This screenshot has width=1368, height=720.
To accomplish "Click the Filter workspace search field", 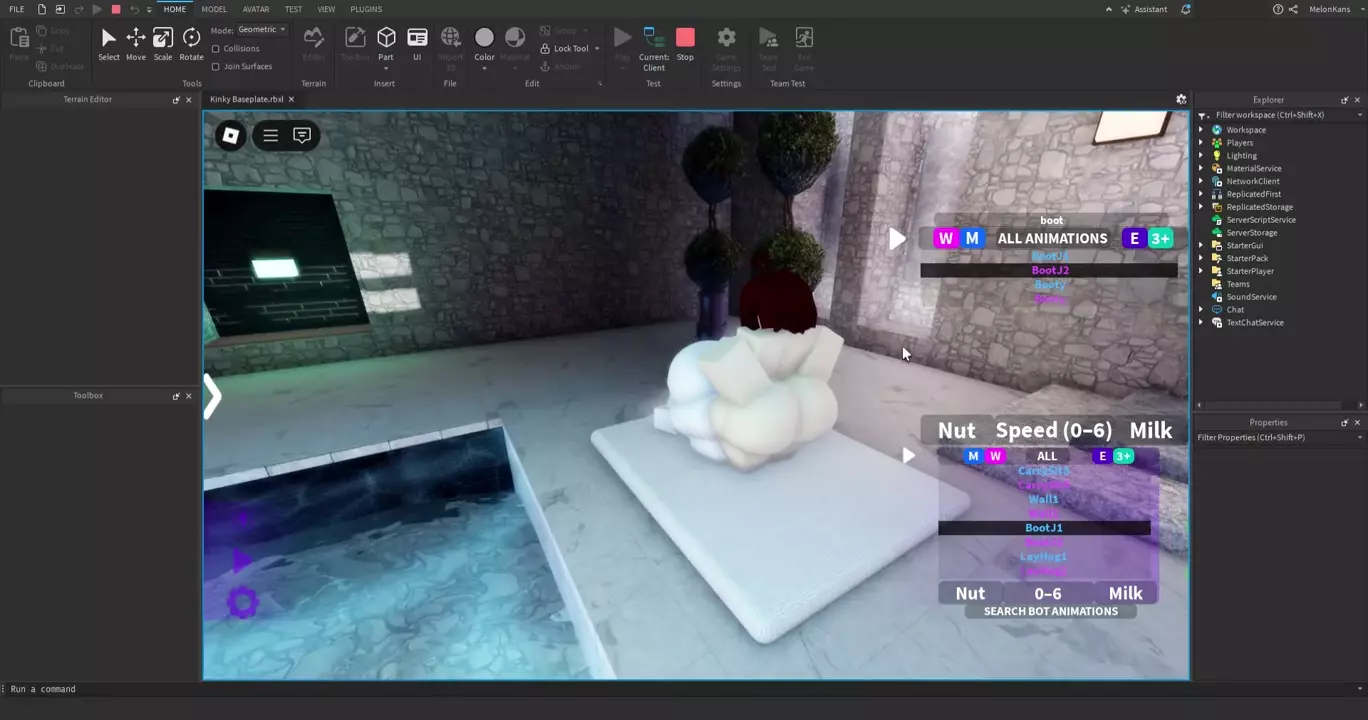I will tap(1280, 115).
